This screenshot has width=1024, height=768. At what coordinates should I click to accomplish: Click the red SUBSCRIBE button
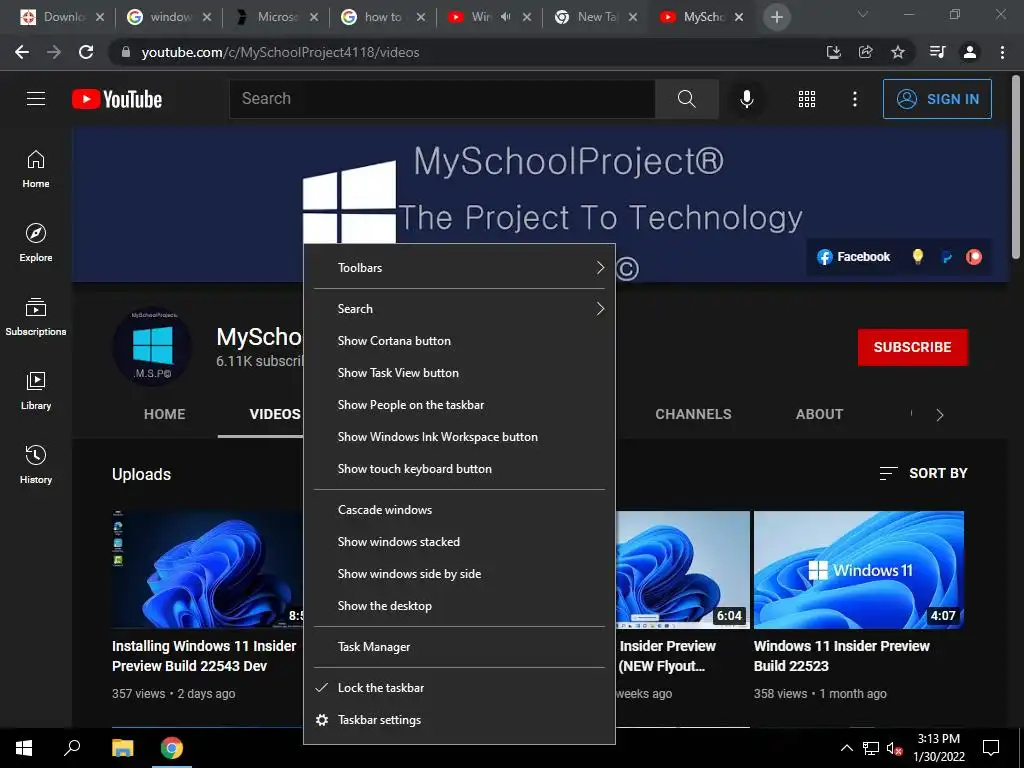[912, 347]
